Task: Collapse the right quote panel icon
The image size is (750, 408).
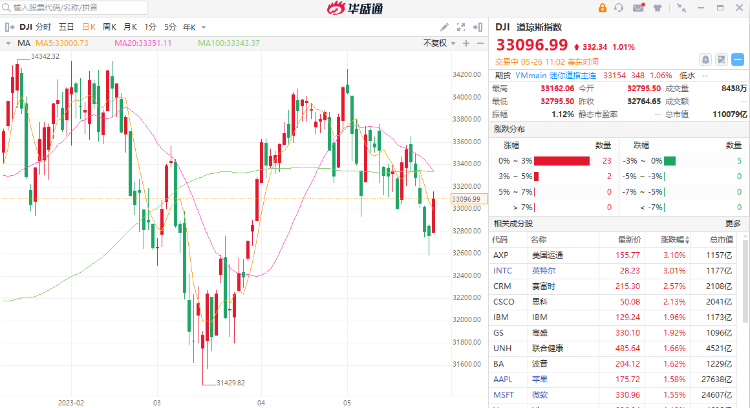Action: [x=477, y=27]
